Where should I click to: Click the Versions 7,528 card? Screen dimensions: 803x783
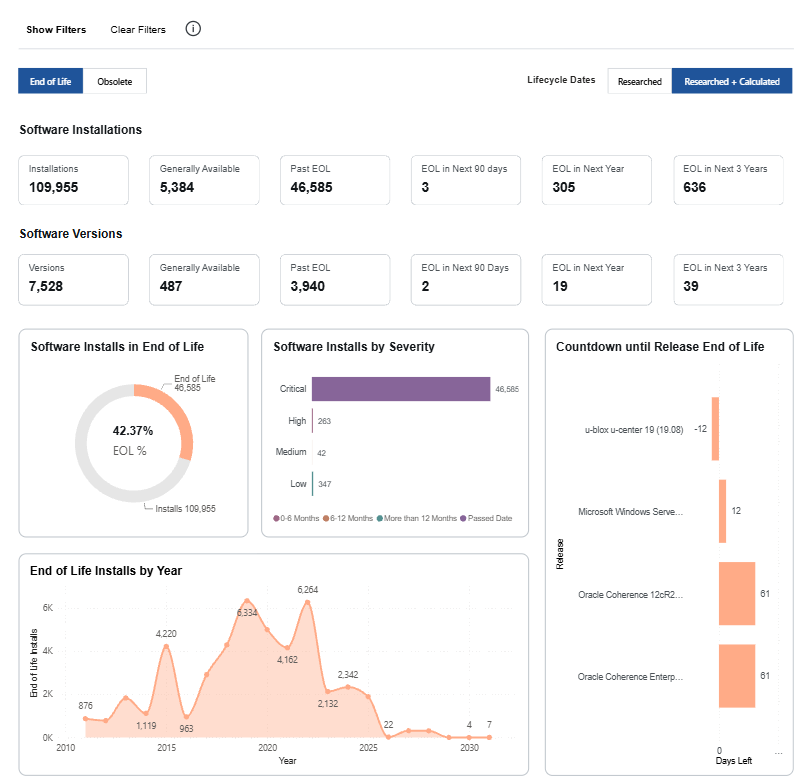click(x=74, y=280)
